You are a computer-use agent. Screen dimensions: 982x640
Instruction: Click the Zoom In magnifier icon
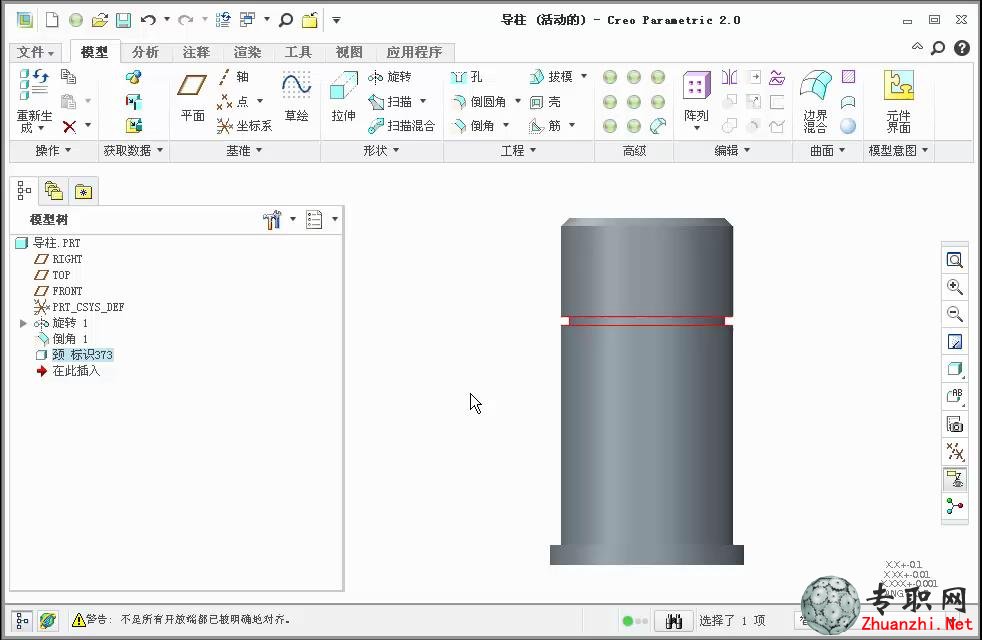tap(954, 287)
